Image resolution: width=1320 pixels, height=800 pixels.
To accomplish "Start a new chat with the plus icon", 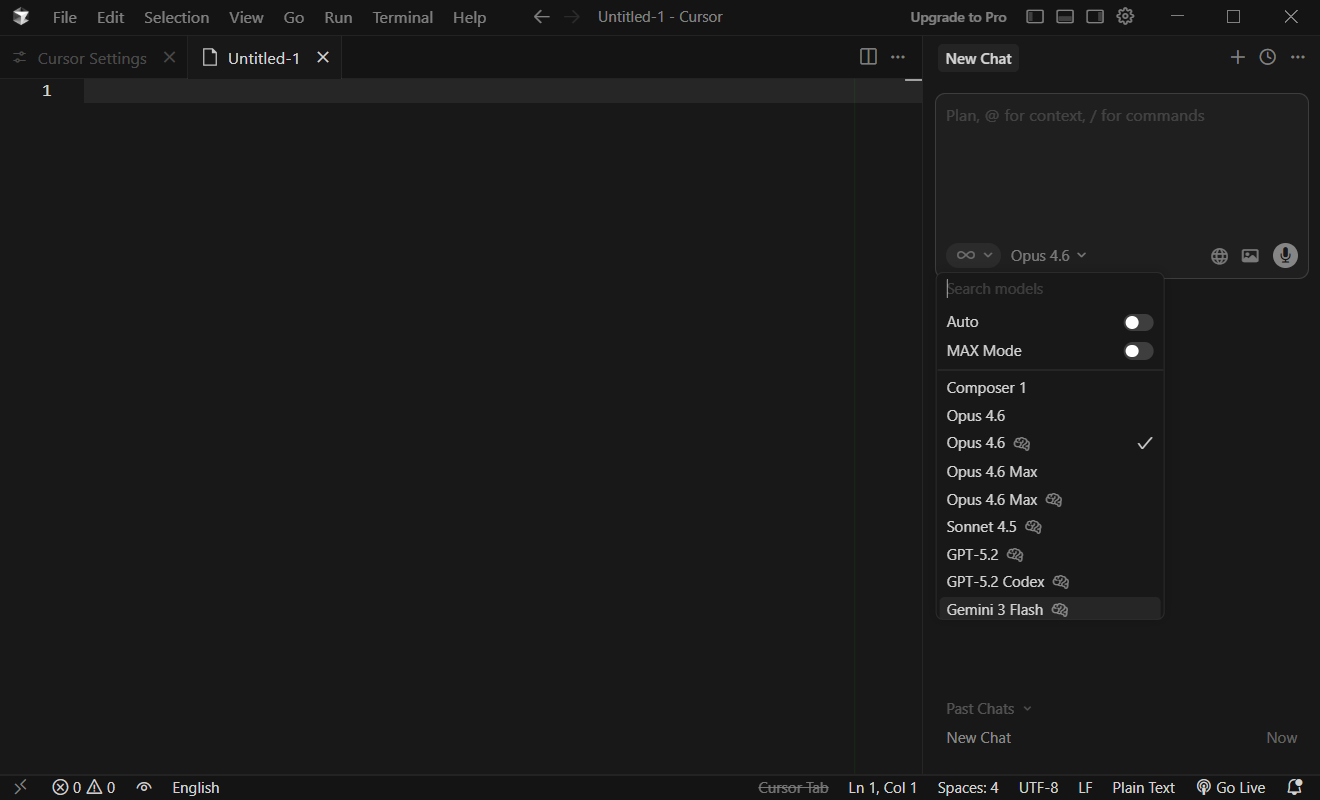I will [x=1237, y=57].
